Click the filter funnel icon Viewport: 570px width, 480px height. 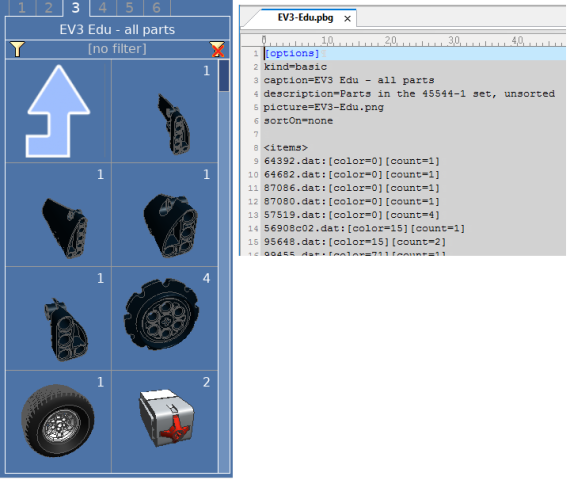[x=17, y=49]
